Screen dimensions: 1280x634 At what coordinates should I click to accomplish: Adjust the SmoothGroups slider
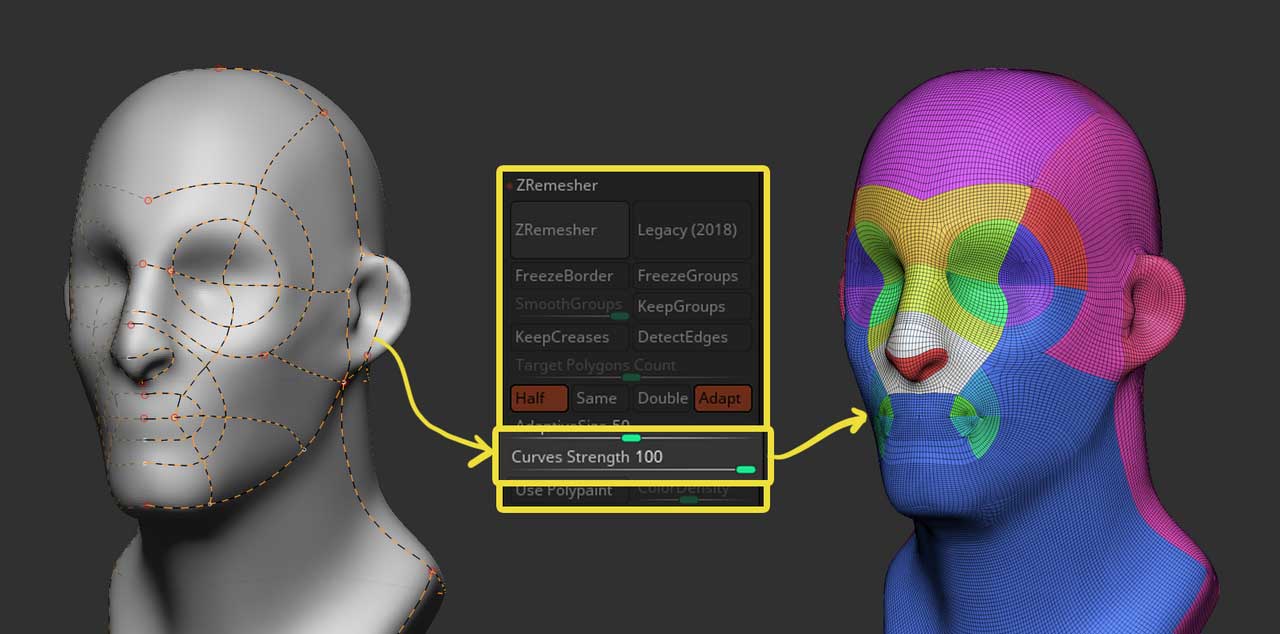(569, 306)
